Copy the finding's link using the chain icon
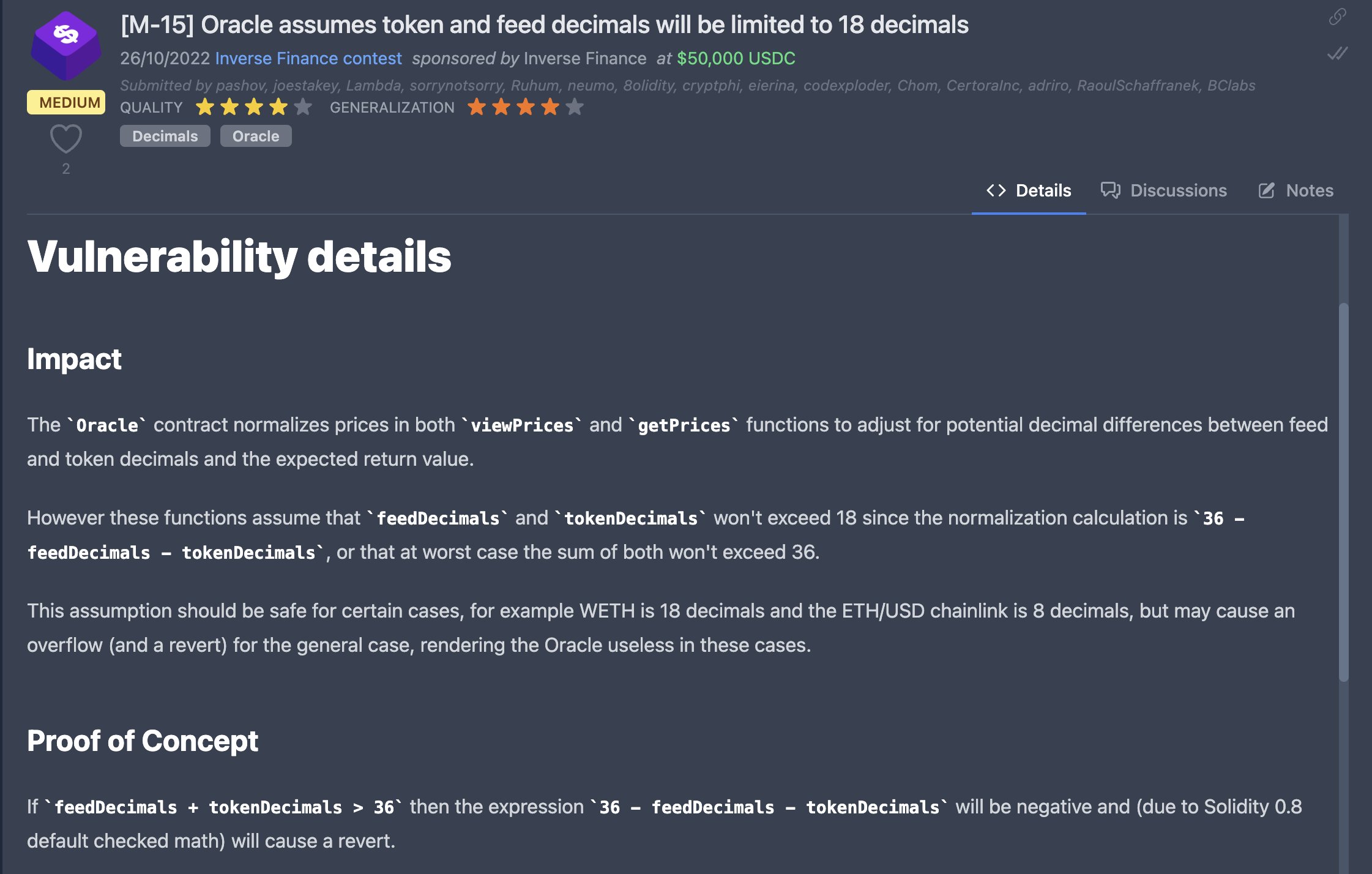 (x=1338, y=17)
